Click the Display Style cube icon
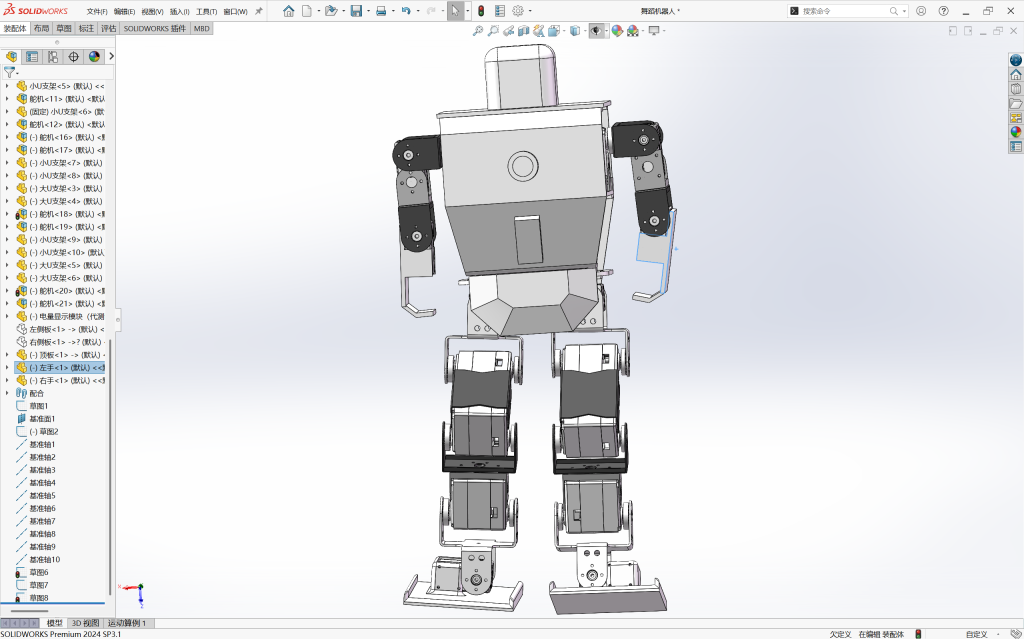The image size is (1024, 639). [575, 31]
